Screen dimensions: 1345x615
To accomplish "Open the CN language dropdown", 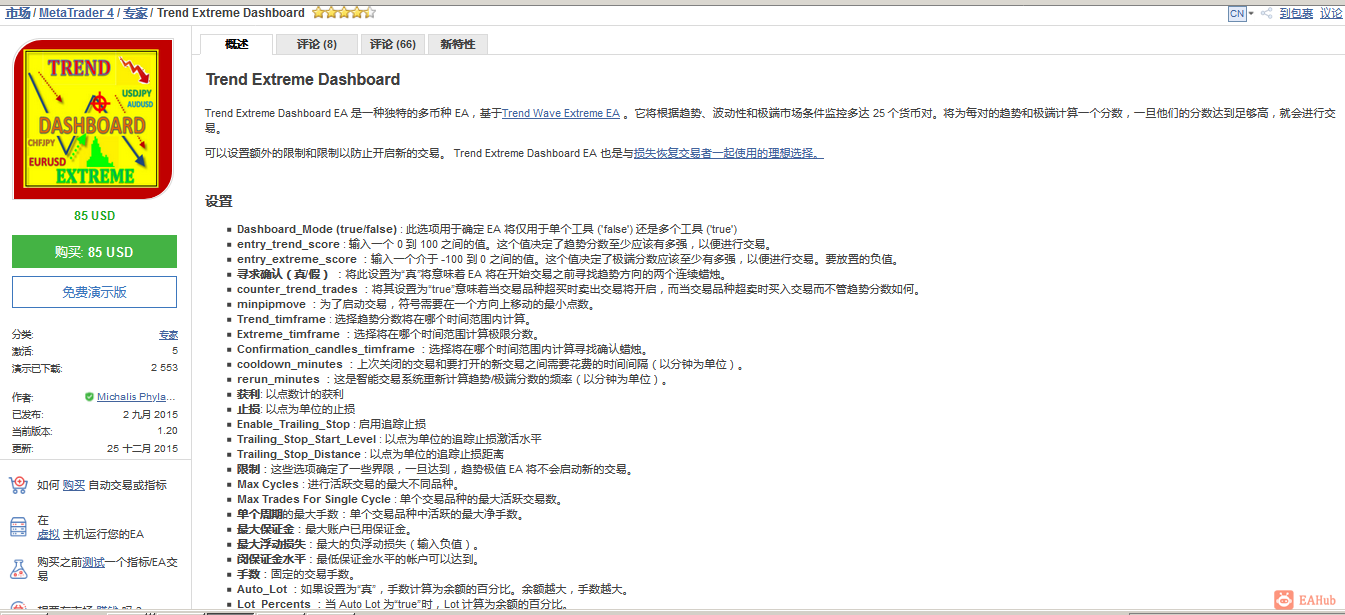I will (1240, 13).
